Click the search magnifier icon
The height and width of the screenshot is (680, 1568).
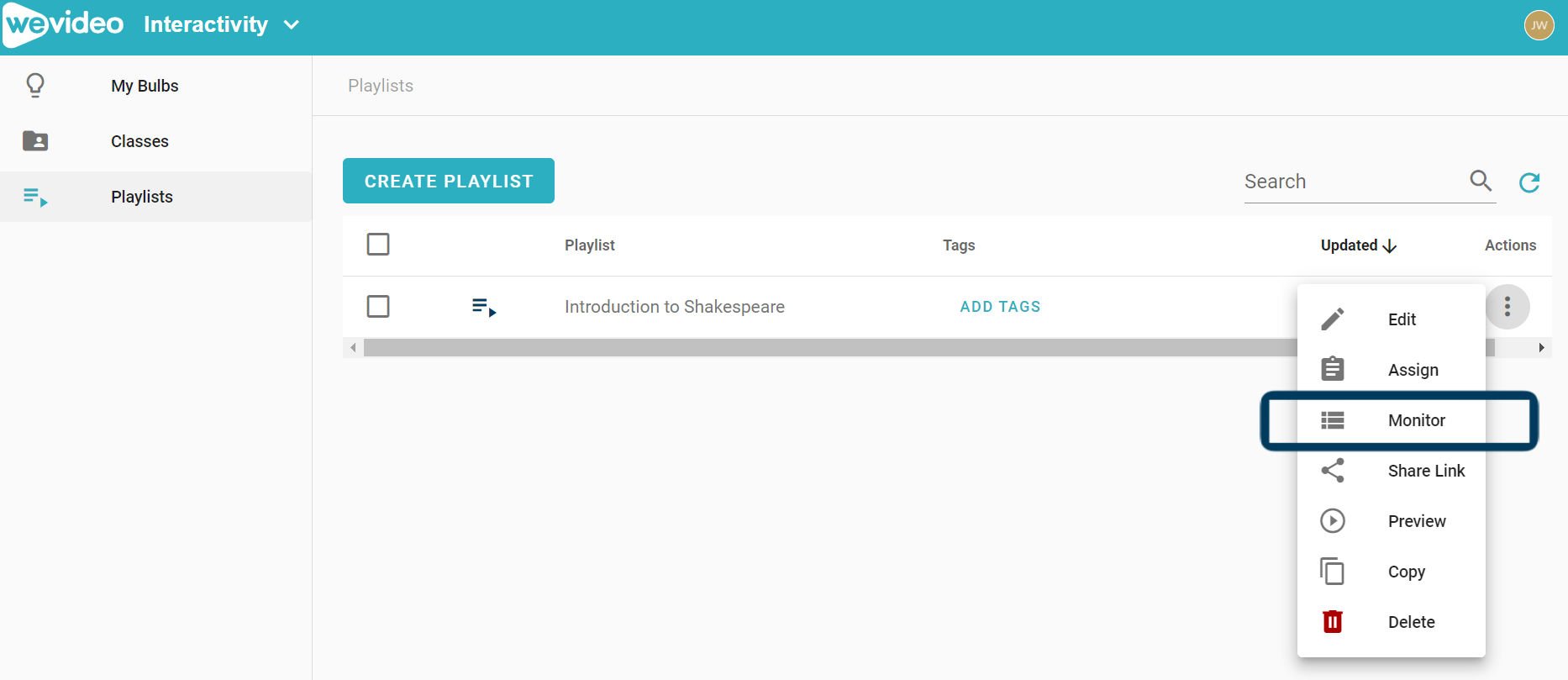[1480, 181]
